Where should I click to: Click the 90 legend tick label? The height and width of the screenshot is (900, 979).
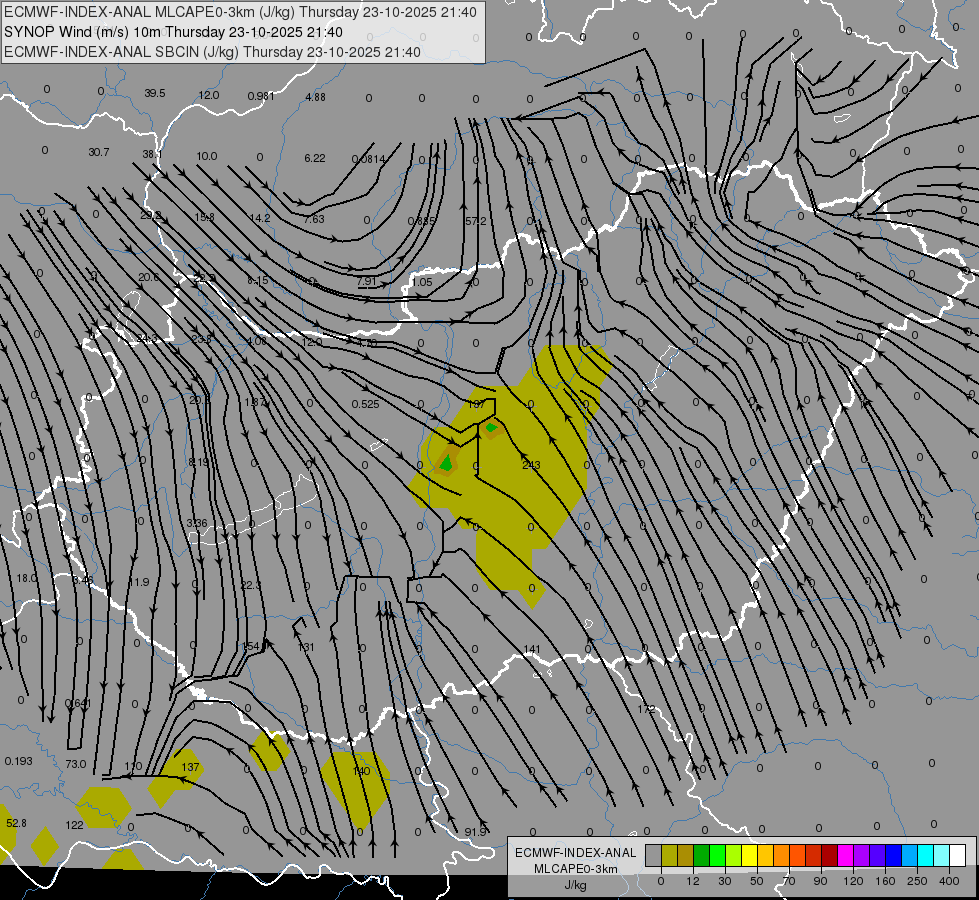(x=820, y=881)
